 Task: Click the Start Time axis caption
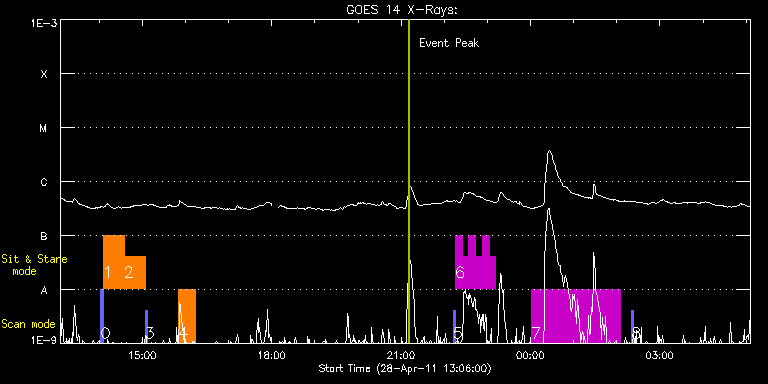pos(405,368)
